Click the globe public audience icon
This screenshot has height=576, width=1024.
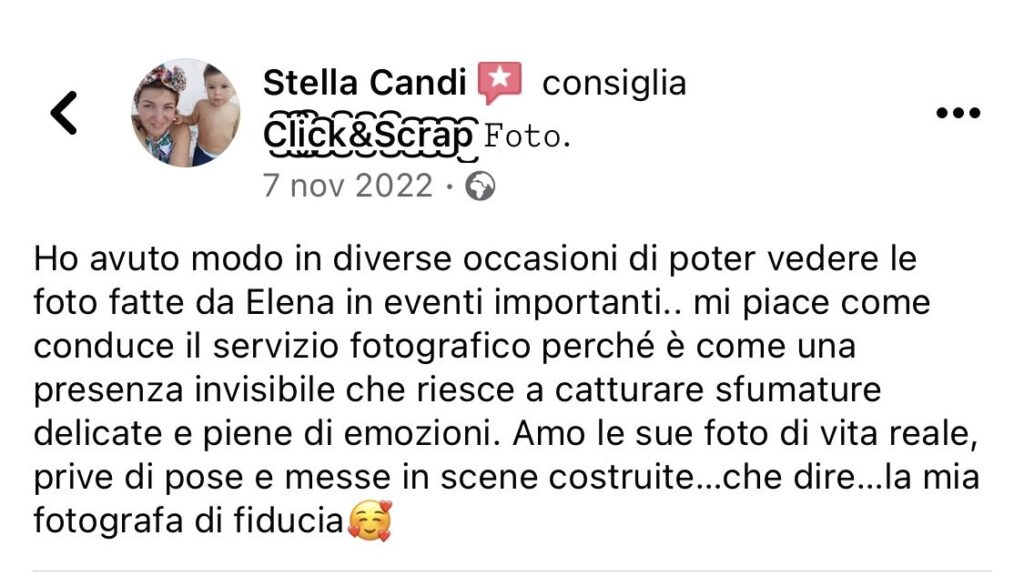(x=480, y=186)
